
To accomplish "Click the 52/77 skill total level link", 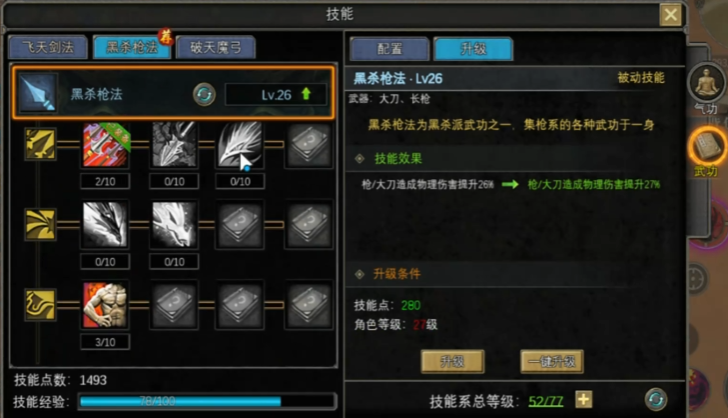I will click(546, 401).
